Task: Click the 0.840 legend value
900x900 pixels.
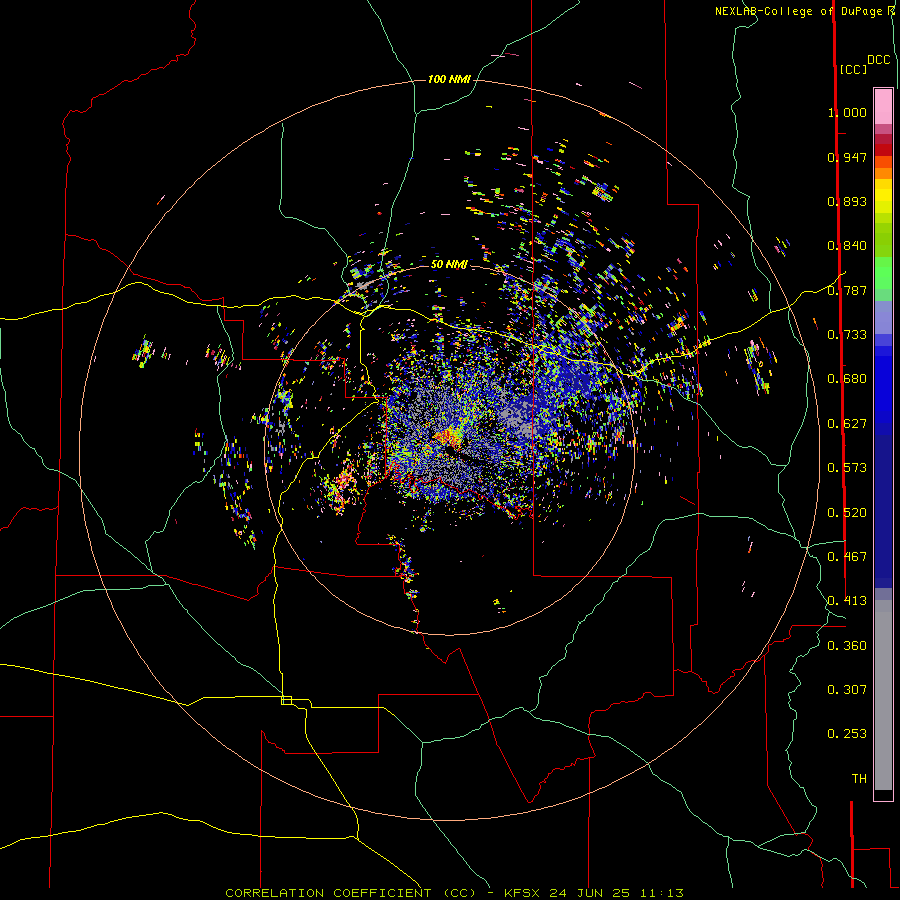Action: click(x=847, y=246)
